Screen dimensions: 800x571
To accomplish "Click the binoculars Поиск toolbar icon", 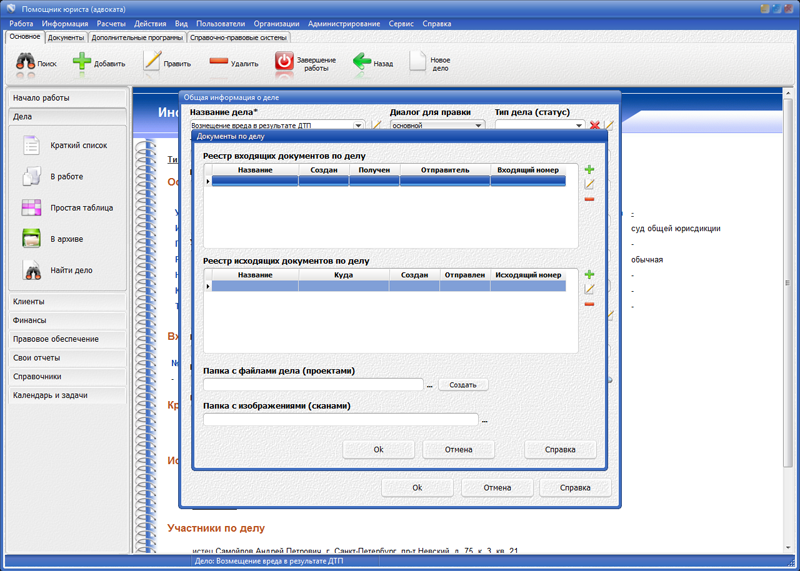I will point(26,62).
